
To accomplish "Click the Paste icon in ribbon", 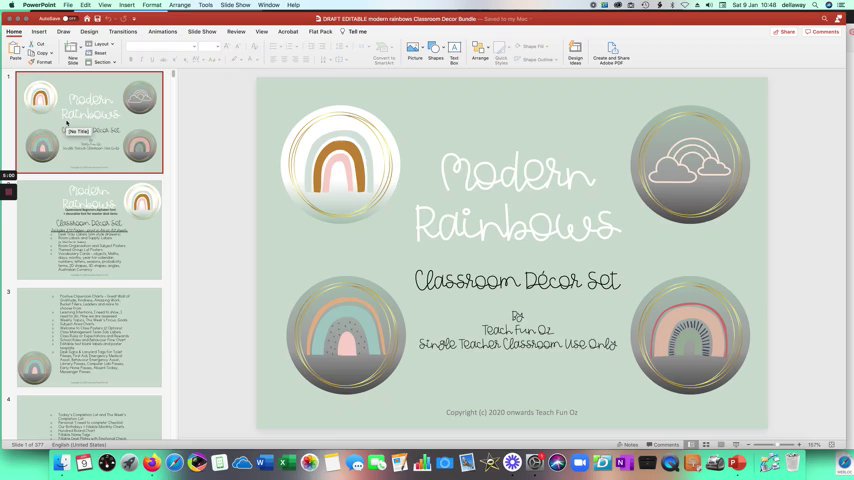I will [x=15, y=50].
